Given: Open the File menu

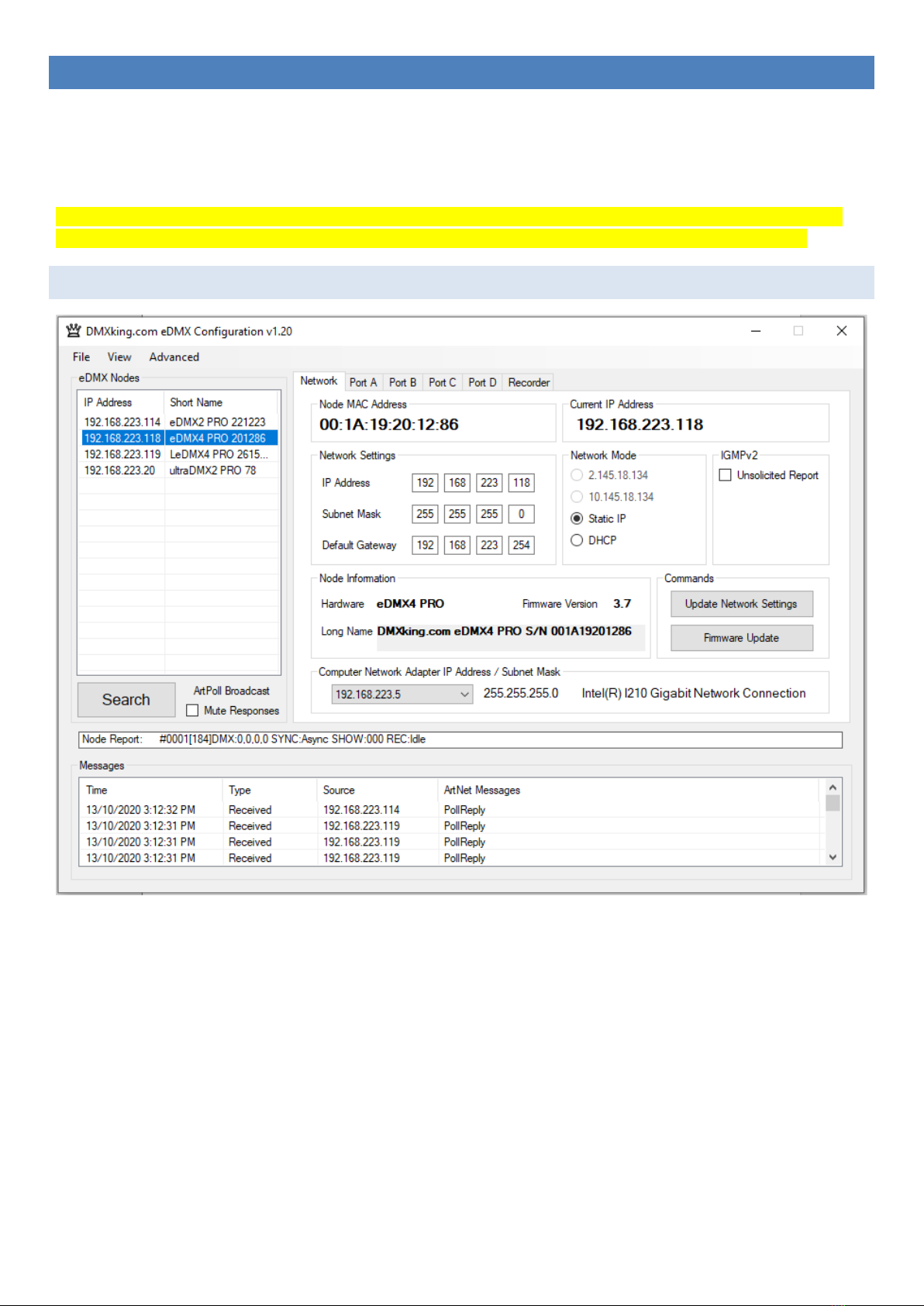Looking at the screenshot, I should click(x=81, y=357).
